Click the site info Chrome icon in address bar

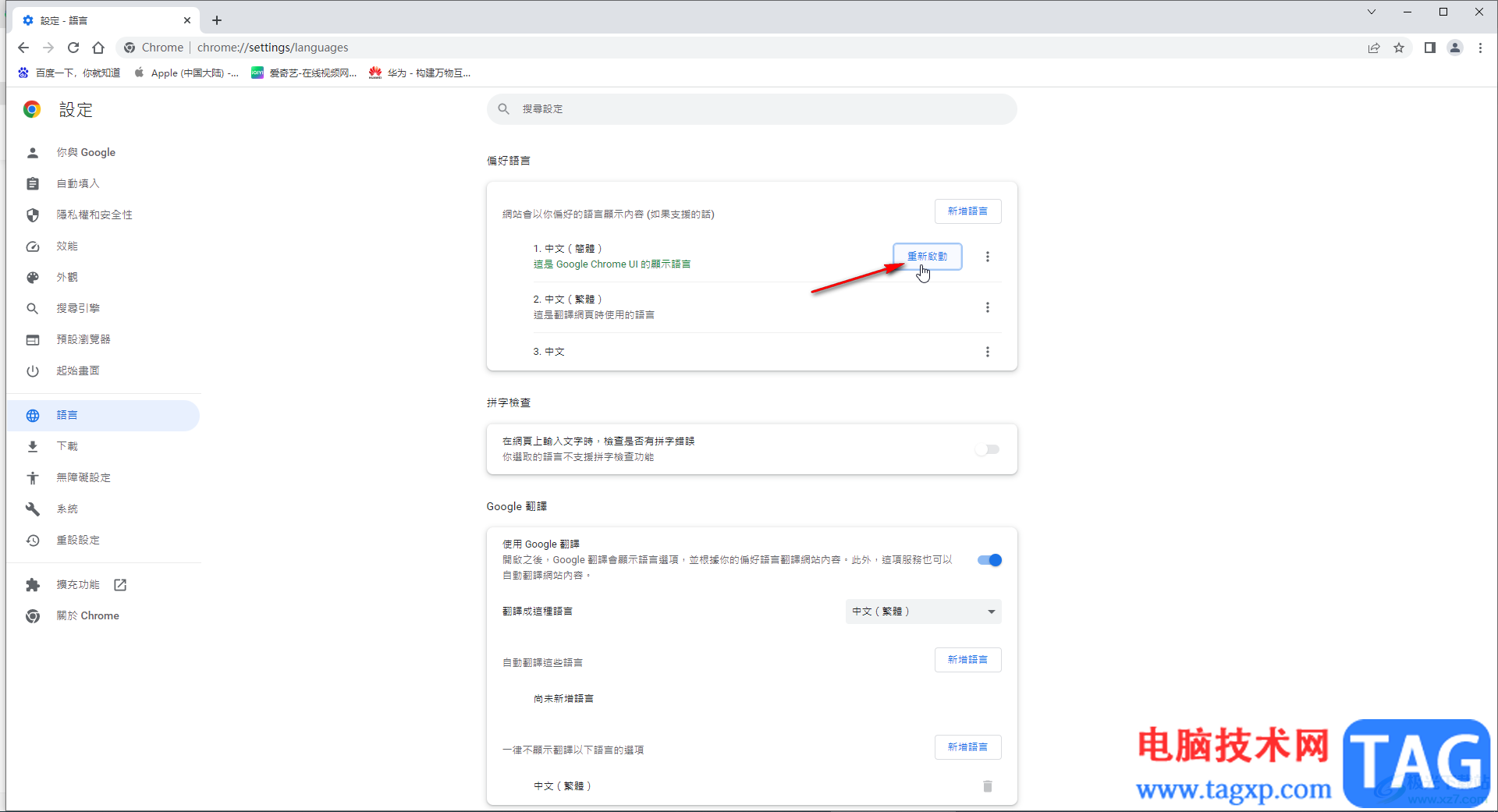coord(130,48)
